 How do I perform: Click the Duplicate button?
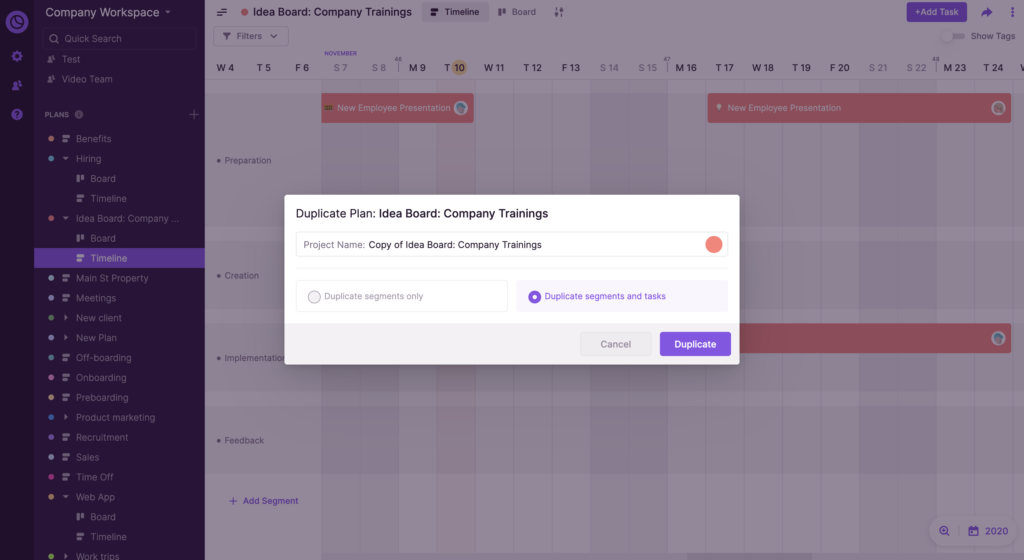coord(695,344)
